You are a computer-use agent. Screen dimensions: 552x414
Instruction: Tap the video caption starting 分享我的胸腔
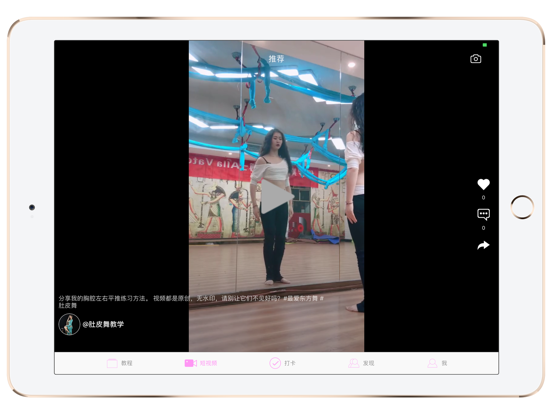click(x=191, y=302)
